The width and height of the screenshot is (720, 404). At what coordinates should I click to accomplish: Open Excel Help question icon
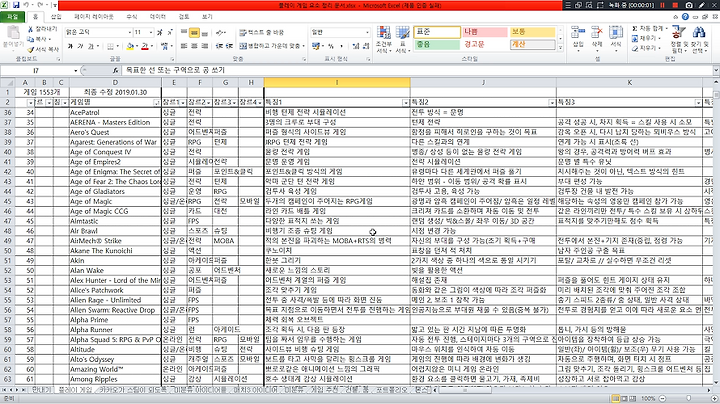(x=685, y=17)
